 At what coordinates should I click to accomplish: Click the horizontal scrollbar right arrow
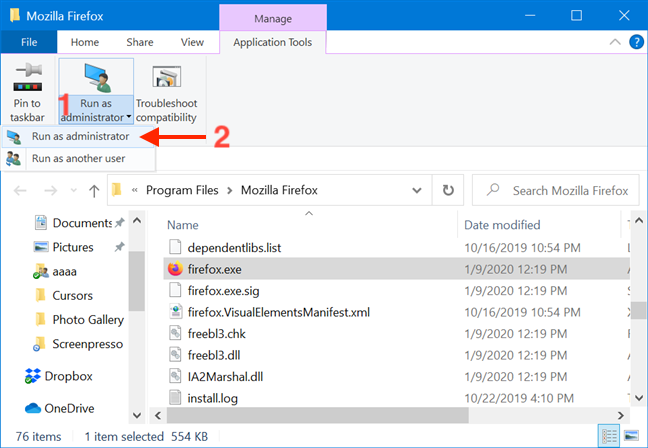pos(621,415)
